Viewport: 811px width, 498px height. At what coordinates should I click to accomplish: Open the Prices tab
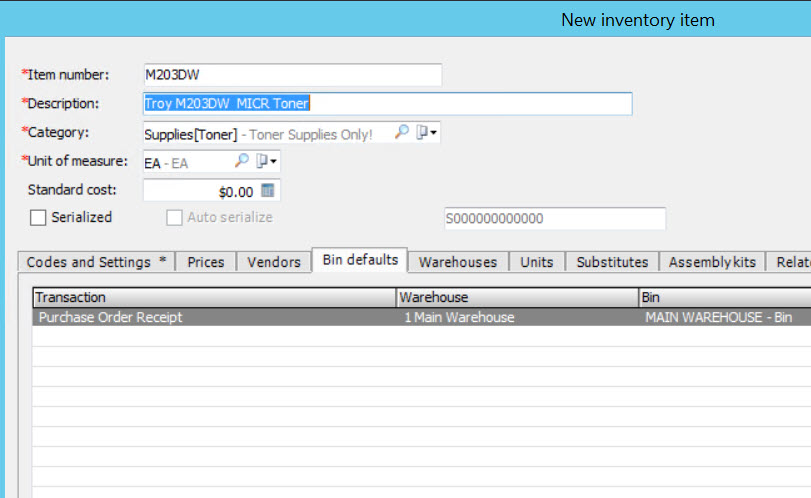click(x=206, y=262)
